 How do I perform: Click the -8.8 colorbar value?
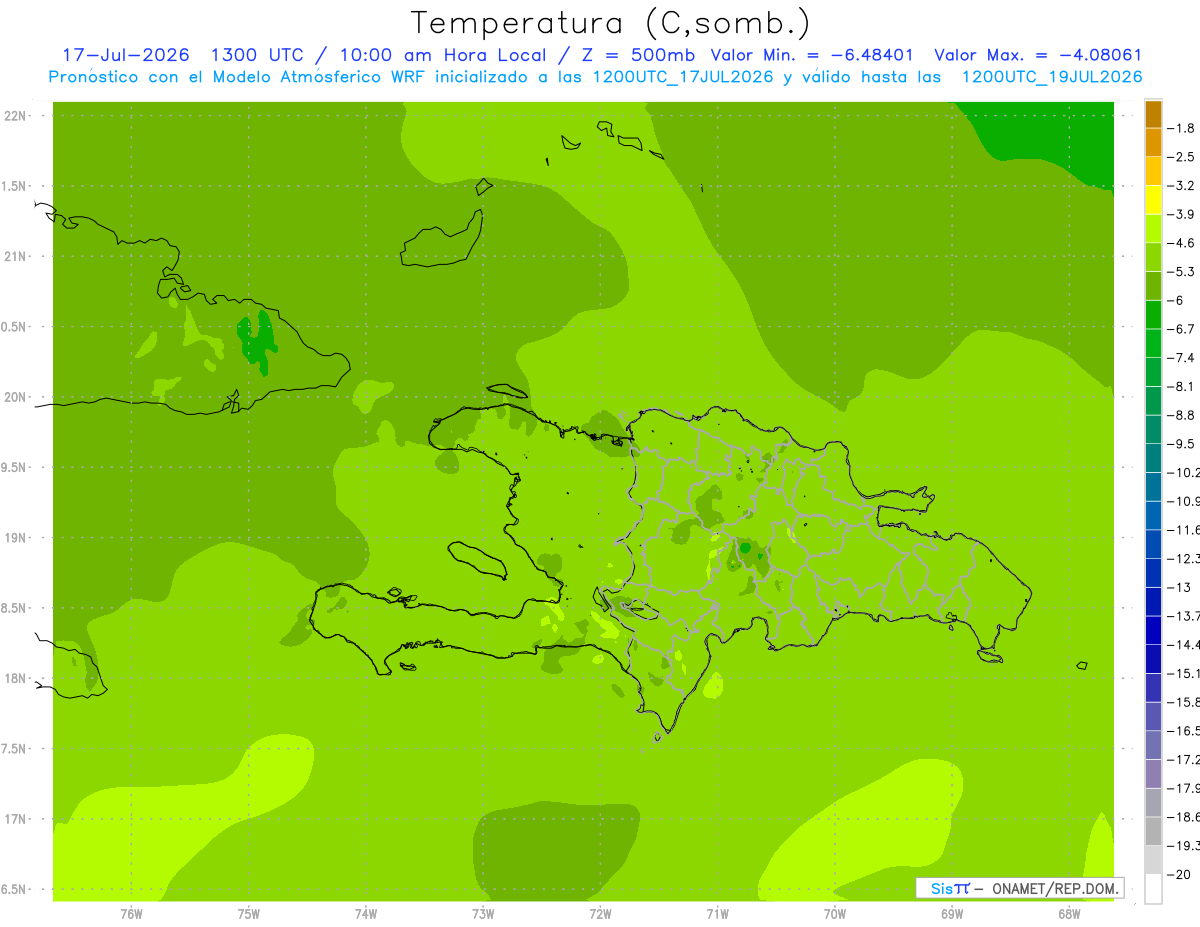[x=1182, y=415]
